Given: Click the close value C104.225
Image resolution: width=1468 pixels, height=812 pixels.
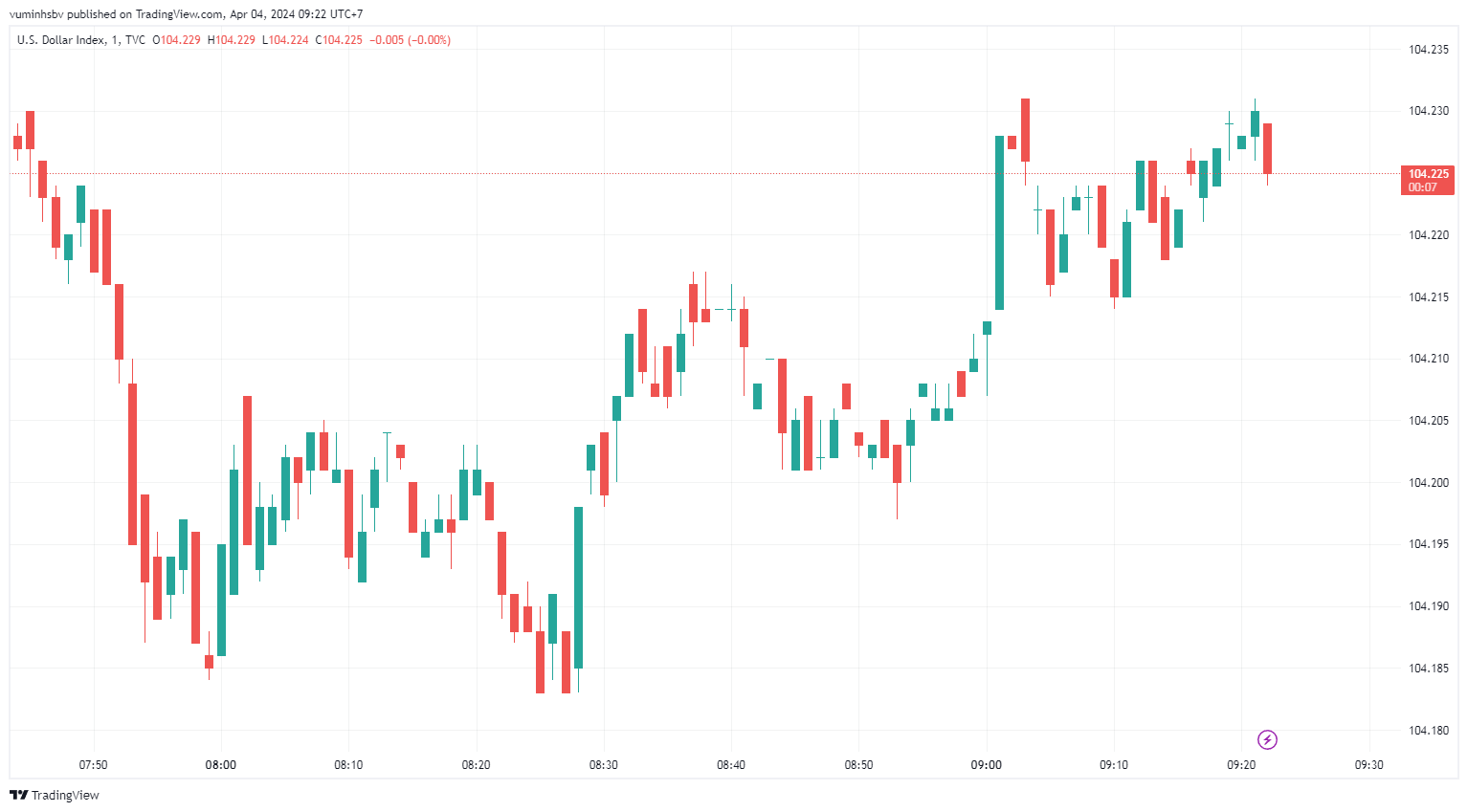Looking at the screenshot, I should click(x=339, y=40).
